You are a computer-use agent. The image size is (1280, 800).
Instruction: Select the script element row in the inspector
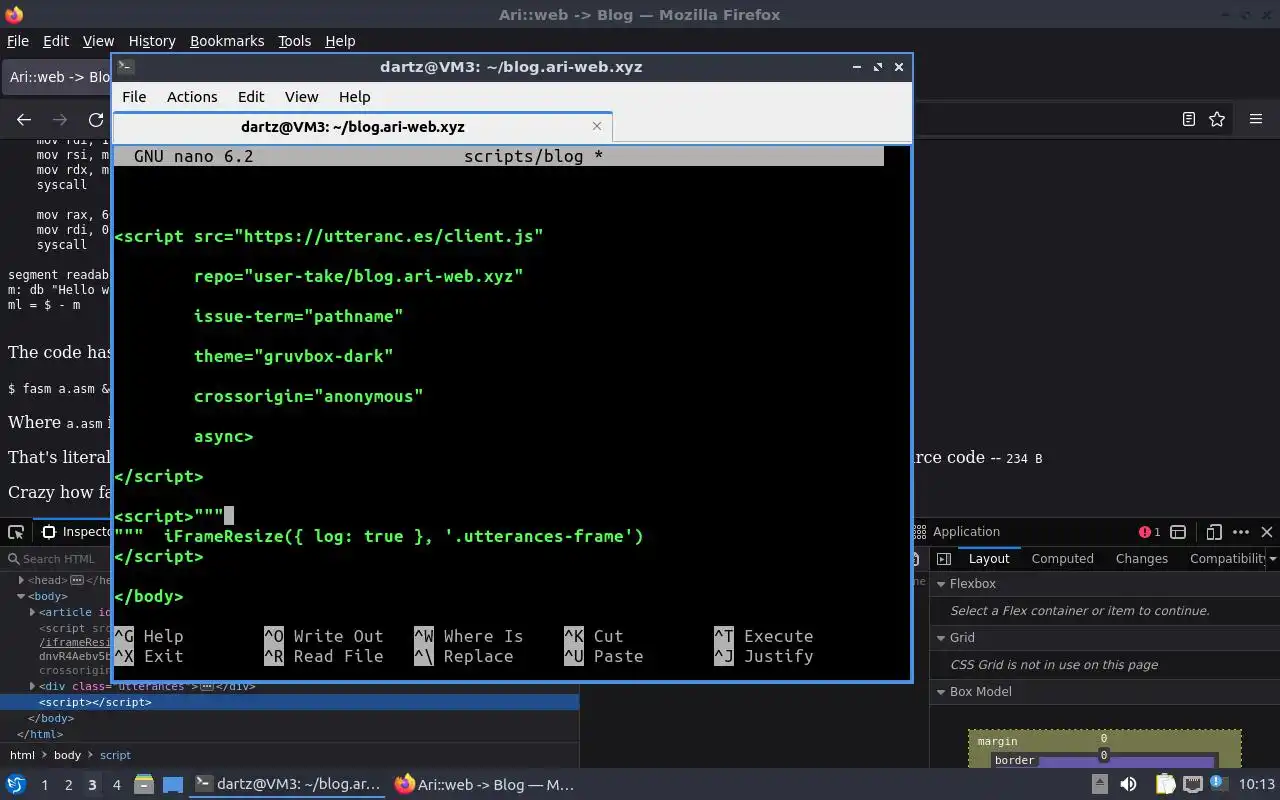(289, 702)
